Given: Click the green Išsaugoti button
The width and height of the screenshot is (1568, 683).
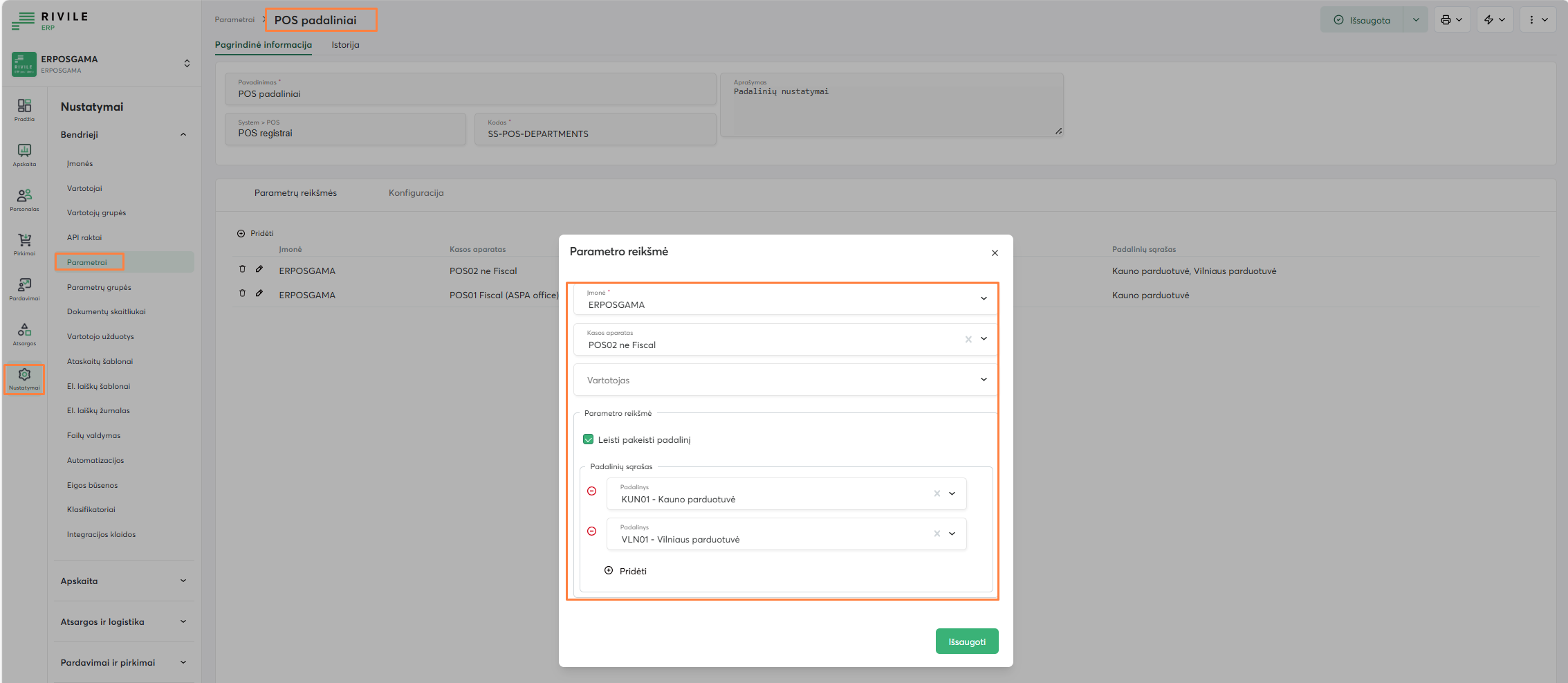Looking at the screenshot, I should coord(966,641).
